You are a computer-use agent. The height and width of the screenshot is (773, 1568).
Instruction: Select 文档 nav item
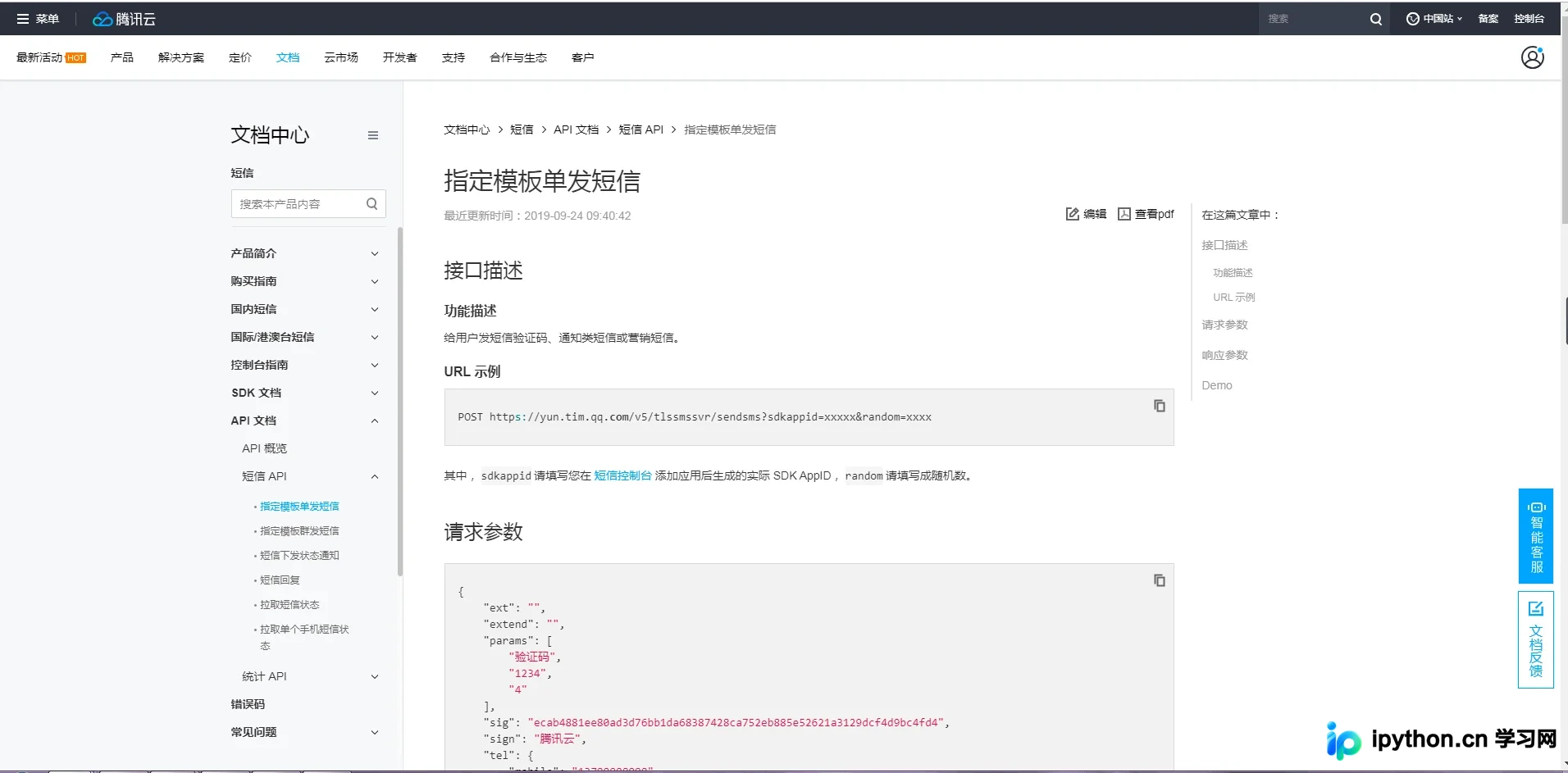pos(288,57)
